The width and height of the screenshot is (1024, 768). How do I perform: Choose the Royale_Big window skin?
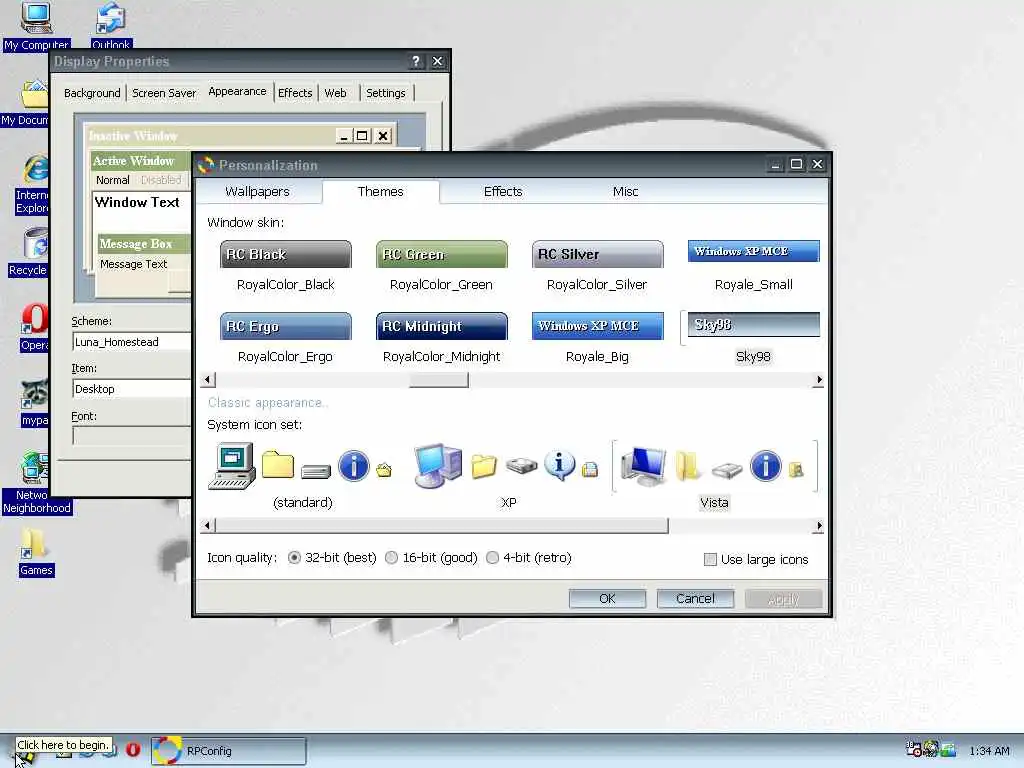tap(597, 339)
